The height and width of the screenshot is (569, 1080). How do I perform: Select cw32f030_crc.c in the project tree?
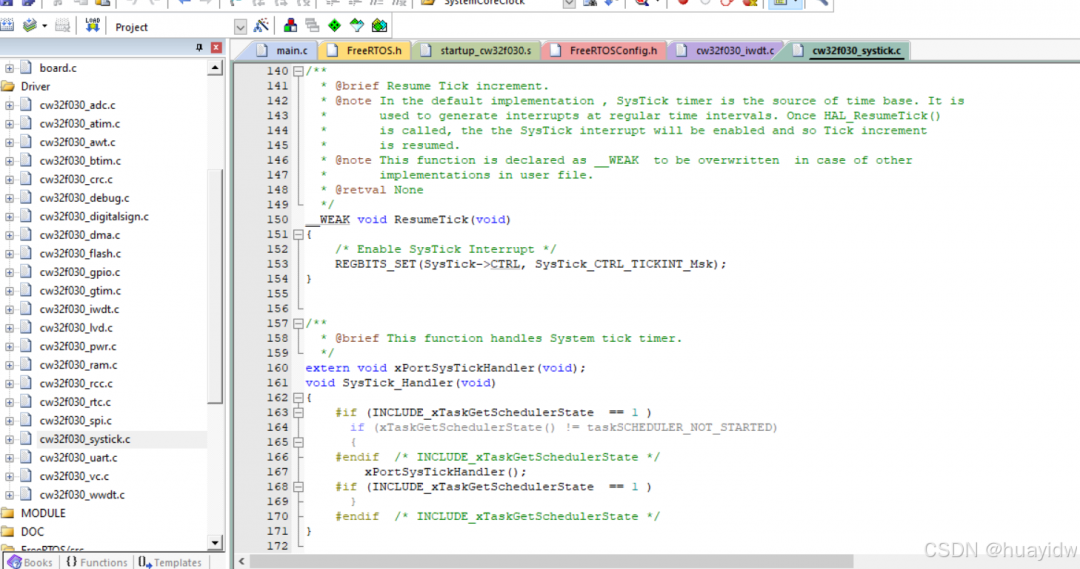click(x=76, y=179)
